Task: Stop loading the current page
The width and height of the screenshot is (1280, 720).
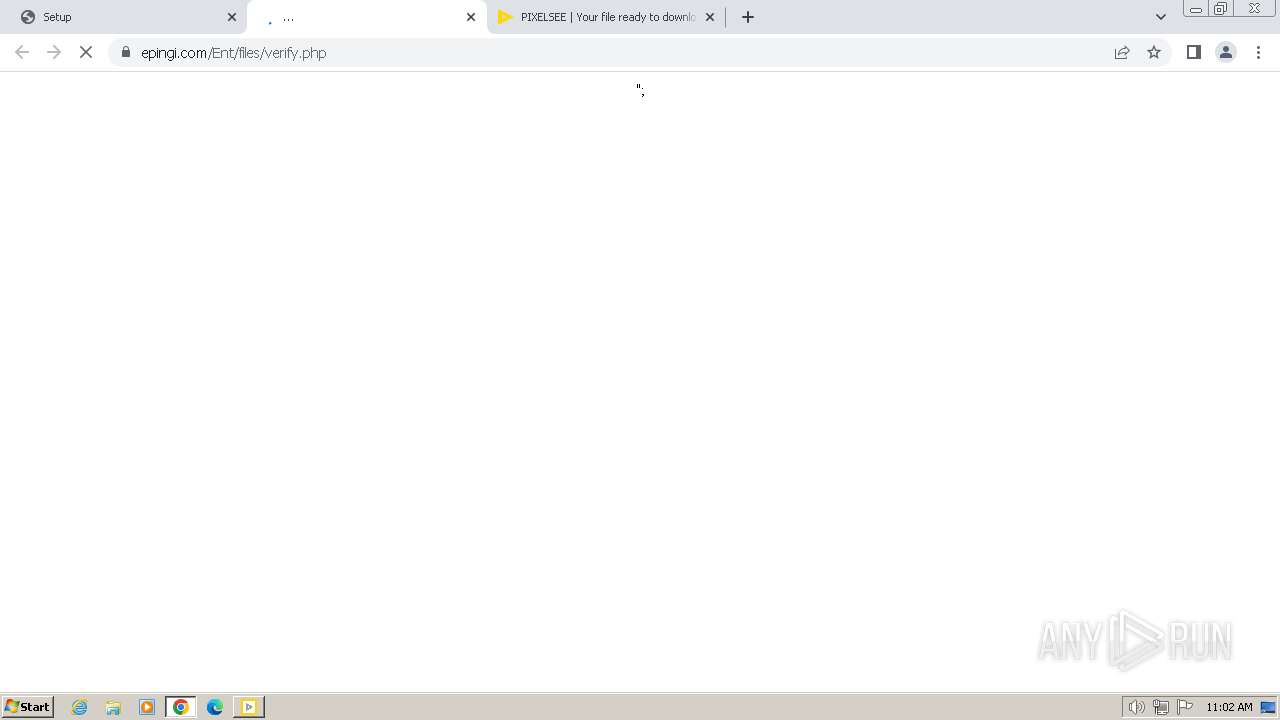Action: (86, 52)
